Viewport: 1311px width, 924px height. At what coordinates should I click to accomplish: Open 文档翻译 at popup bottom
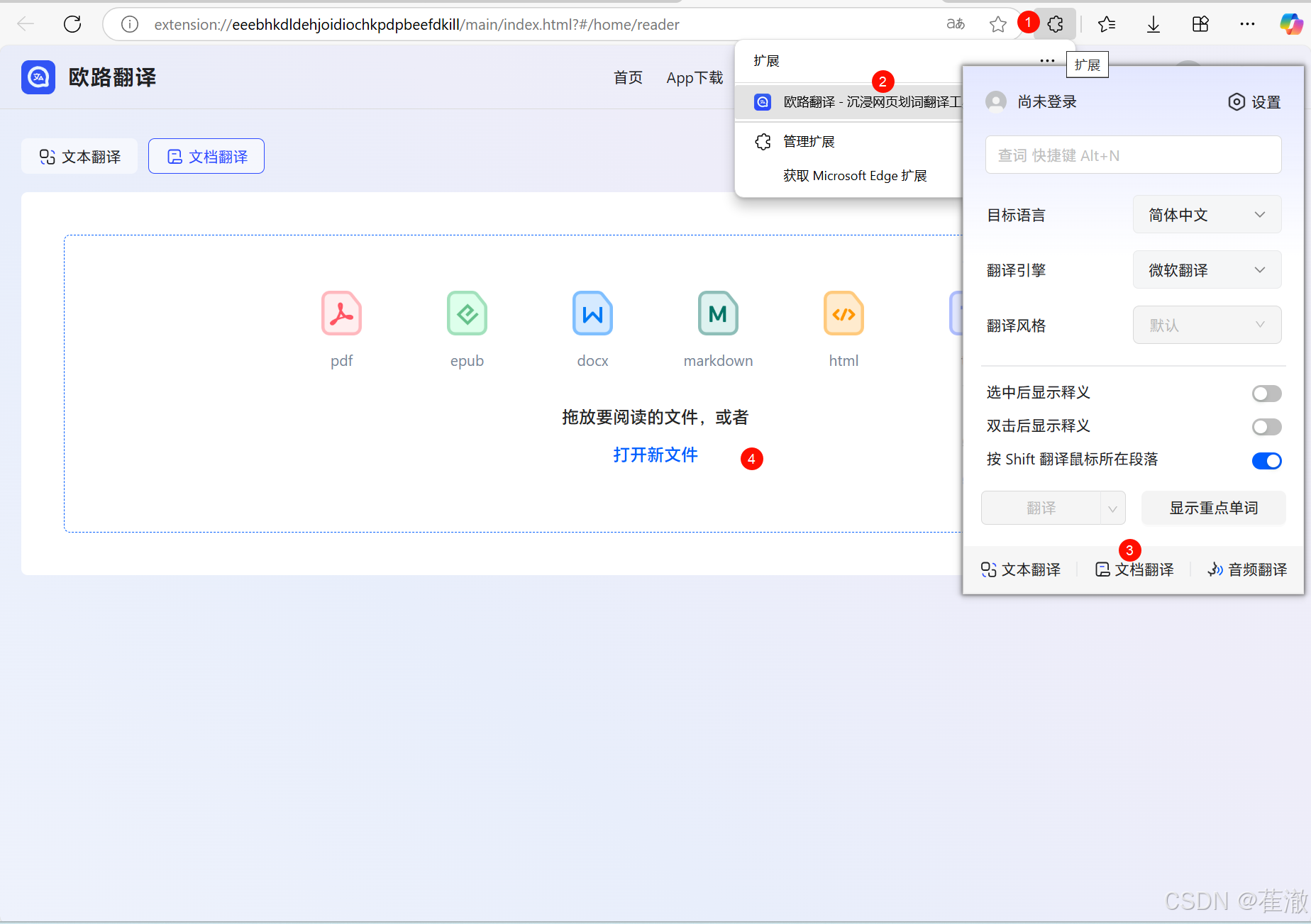tap(1134, 569)
